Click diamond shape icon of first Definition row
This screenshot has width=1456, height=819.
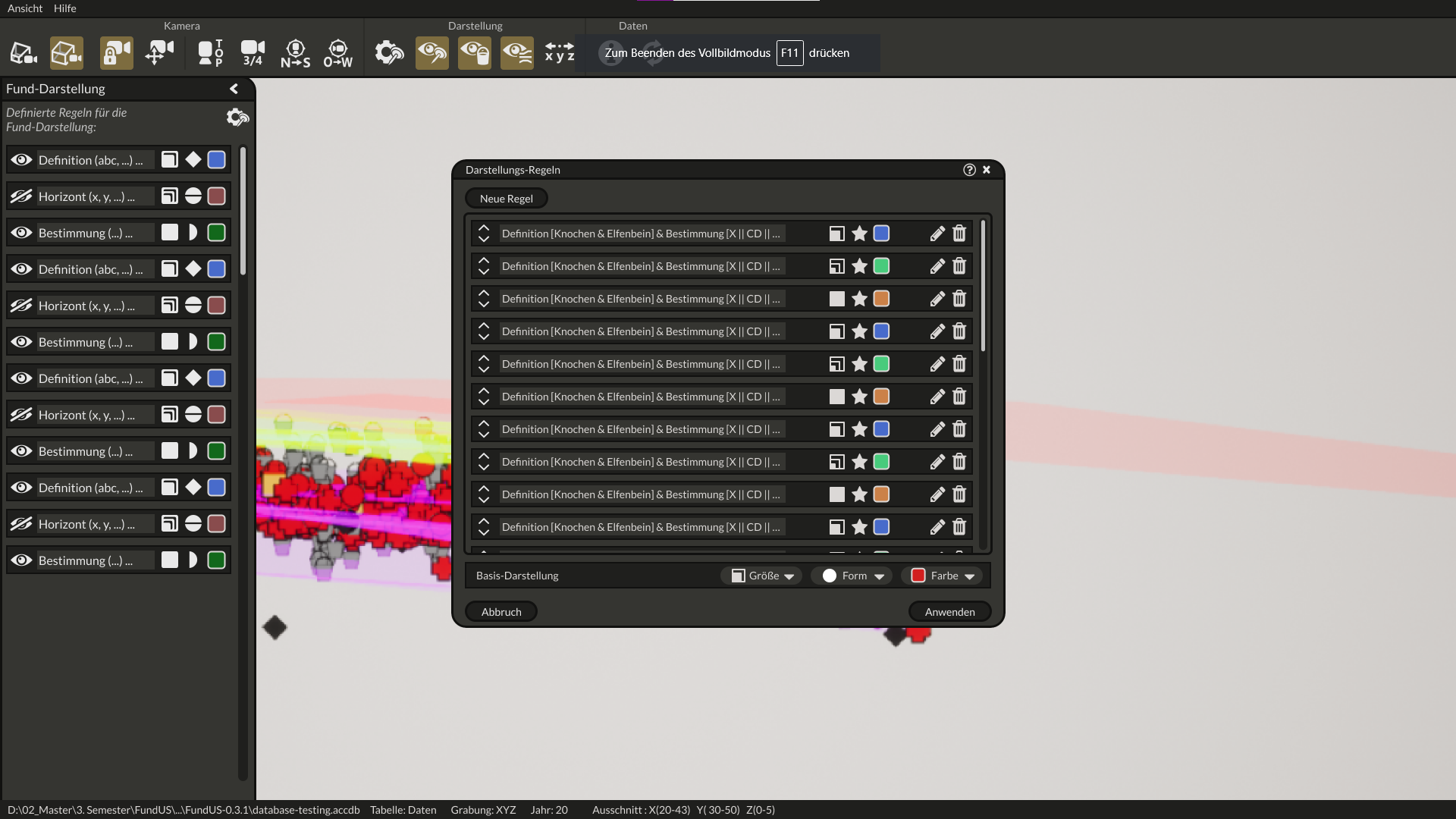click(x=193, y=160)
